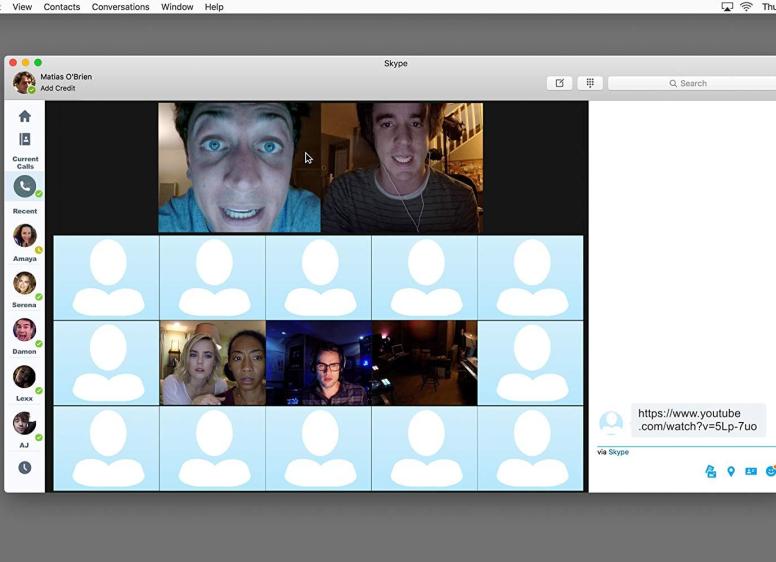Image resolution: width=776 pixels, height=562 pixels.
Task: Select the close-up blue-eyed face video
Action: [240, 167]
